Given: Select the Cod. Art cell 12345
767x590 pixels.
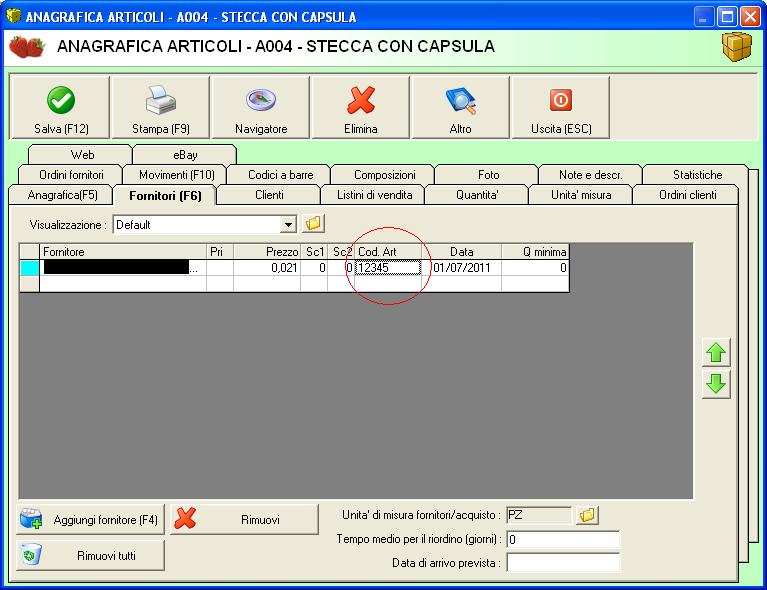Looking at the screenshot, I should (x=387, y=268).
